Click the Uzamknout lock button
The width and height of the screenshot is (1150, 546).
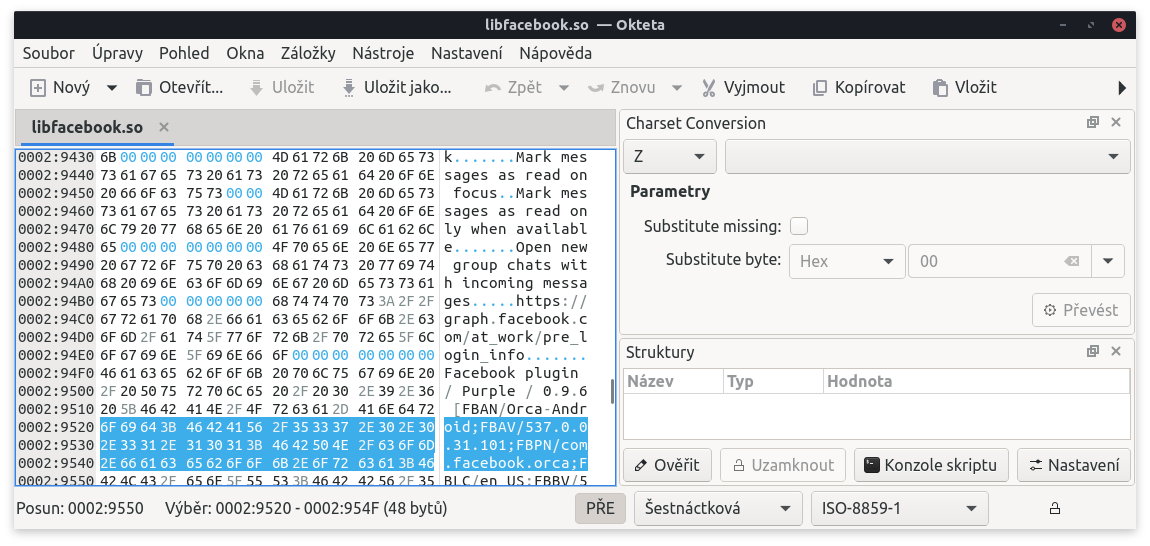point(783,465)
